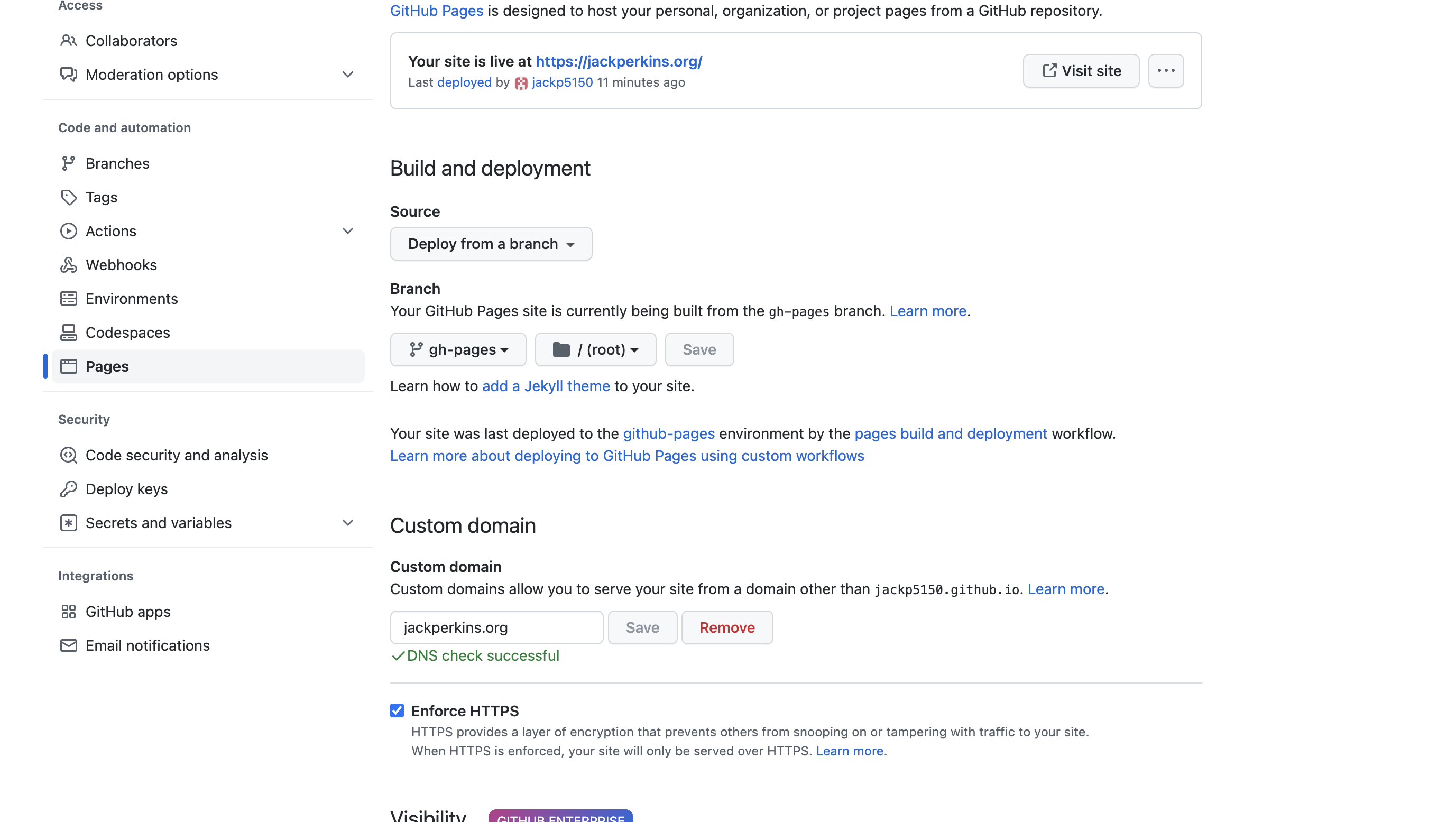This screenshot has height=822, width=1456.
Task: Click the Moderation options speech bubble icon
Action: pyautogui.click(x=68, y=74)
